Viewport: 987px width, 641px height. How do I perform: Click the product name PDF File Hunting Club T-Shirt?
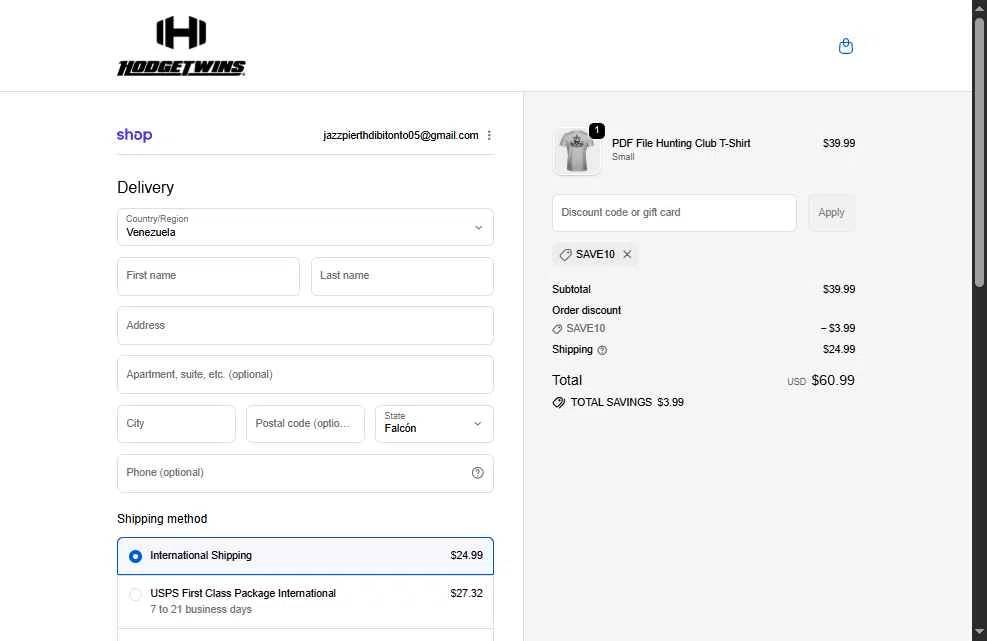click(681, 143)
